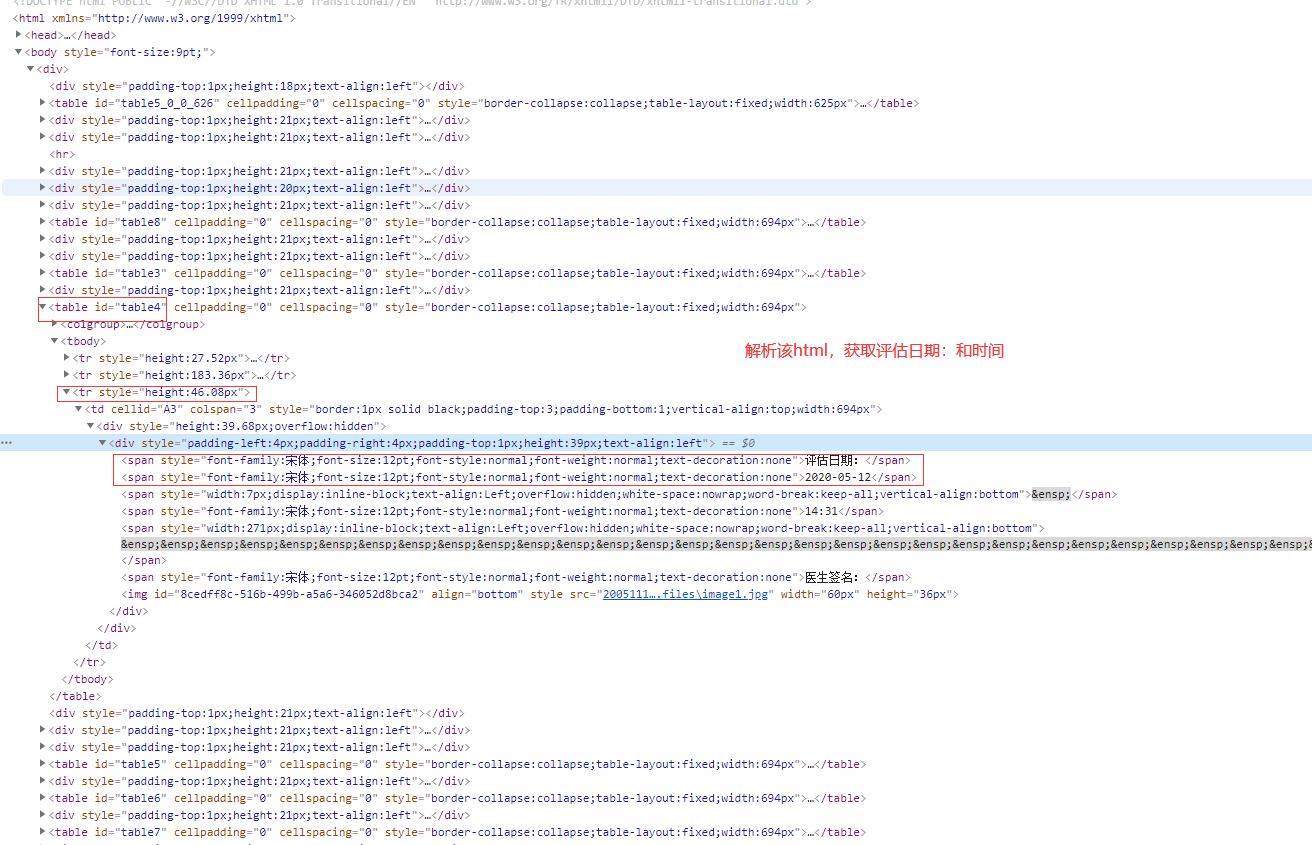This screenshot has height=845, width=1312.
Task: Collapse the table4 node arrow
Action: pyautogui.click(x=43, y=307)
